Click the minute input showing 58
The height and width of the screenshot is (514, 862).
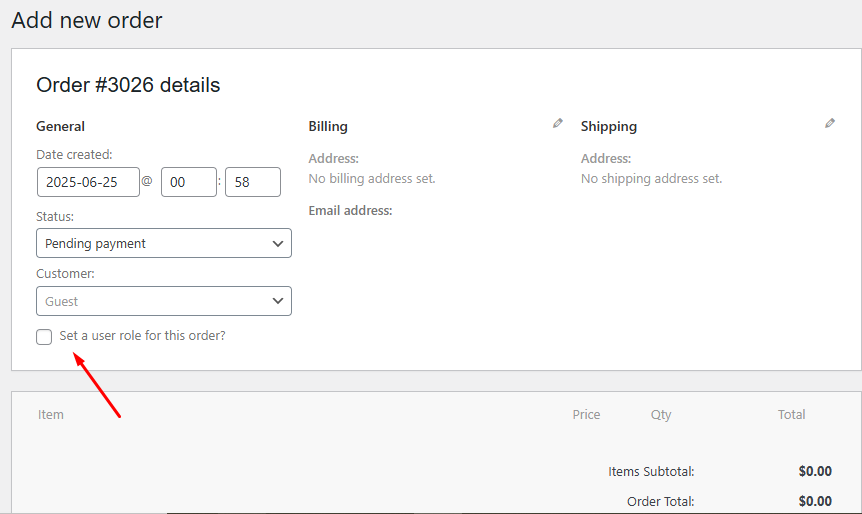pyautogui.click(x=252, y=182)
